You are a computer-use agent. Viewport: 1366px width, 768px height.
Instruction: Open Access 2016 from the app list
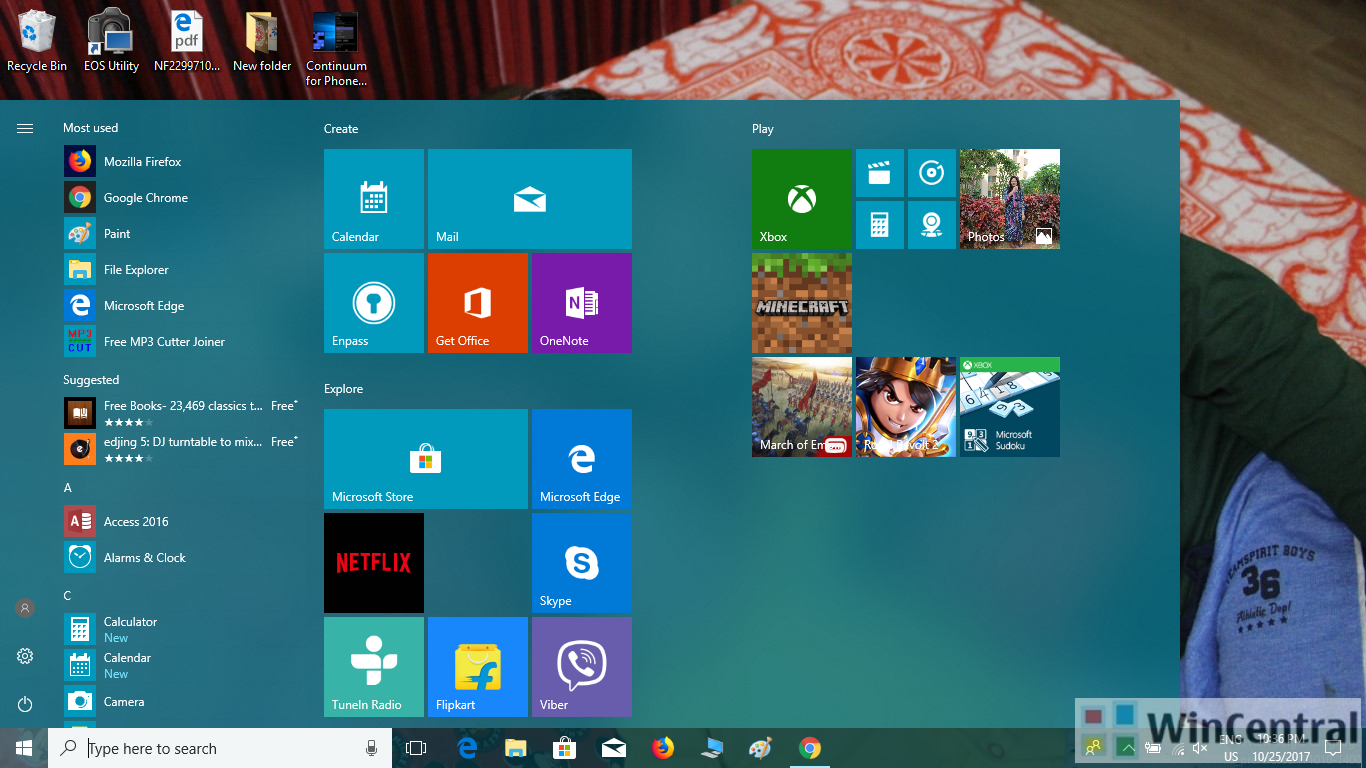(180, 522)
